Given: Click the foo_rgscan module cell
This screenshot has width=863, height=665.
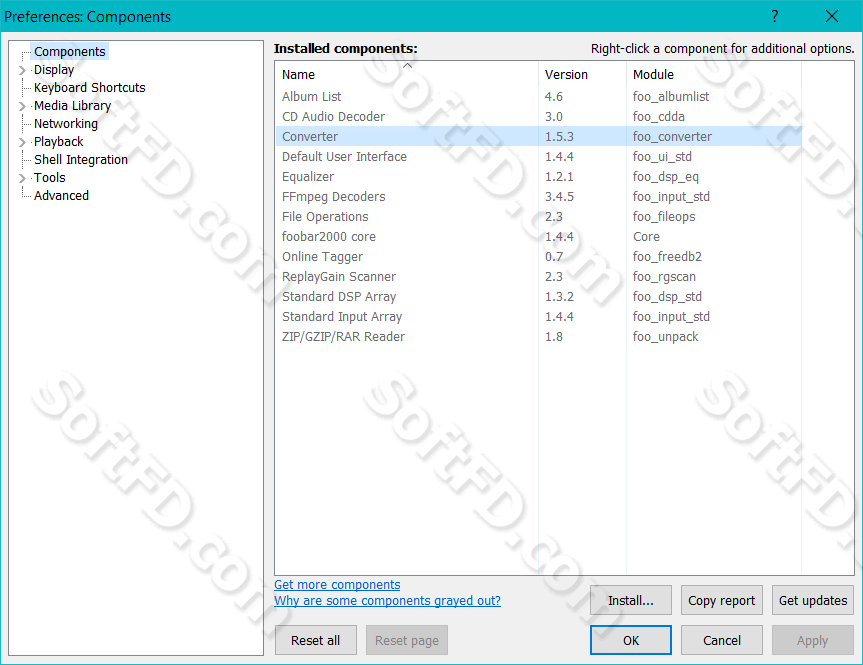Looking at the screenshot, I should pos(664,276).
